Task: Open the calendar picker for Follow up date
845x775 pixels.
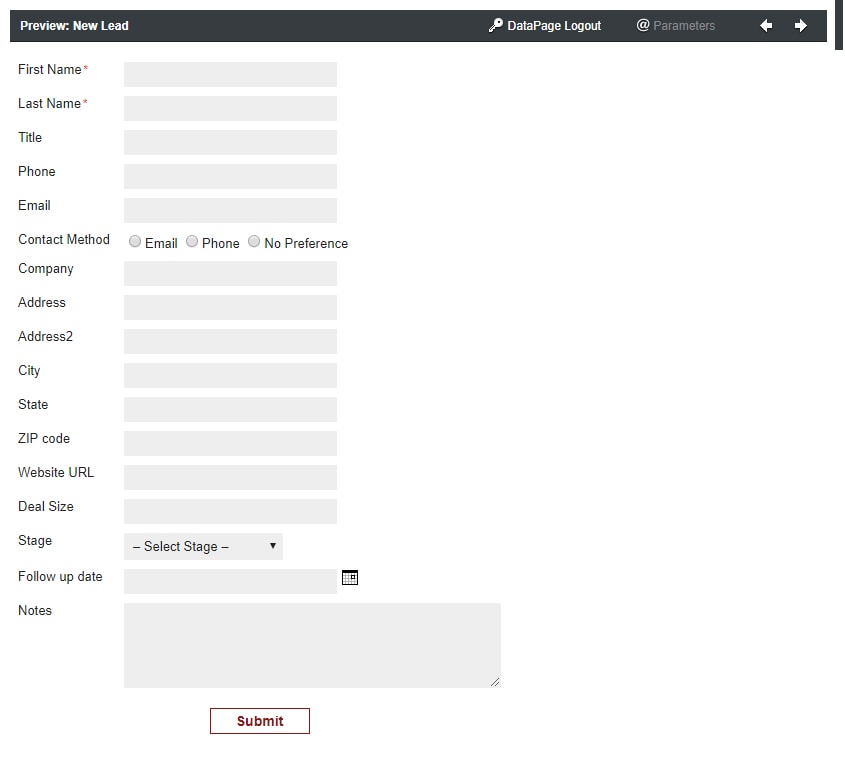Action: tap(350, 578)
